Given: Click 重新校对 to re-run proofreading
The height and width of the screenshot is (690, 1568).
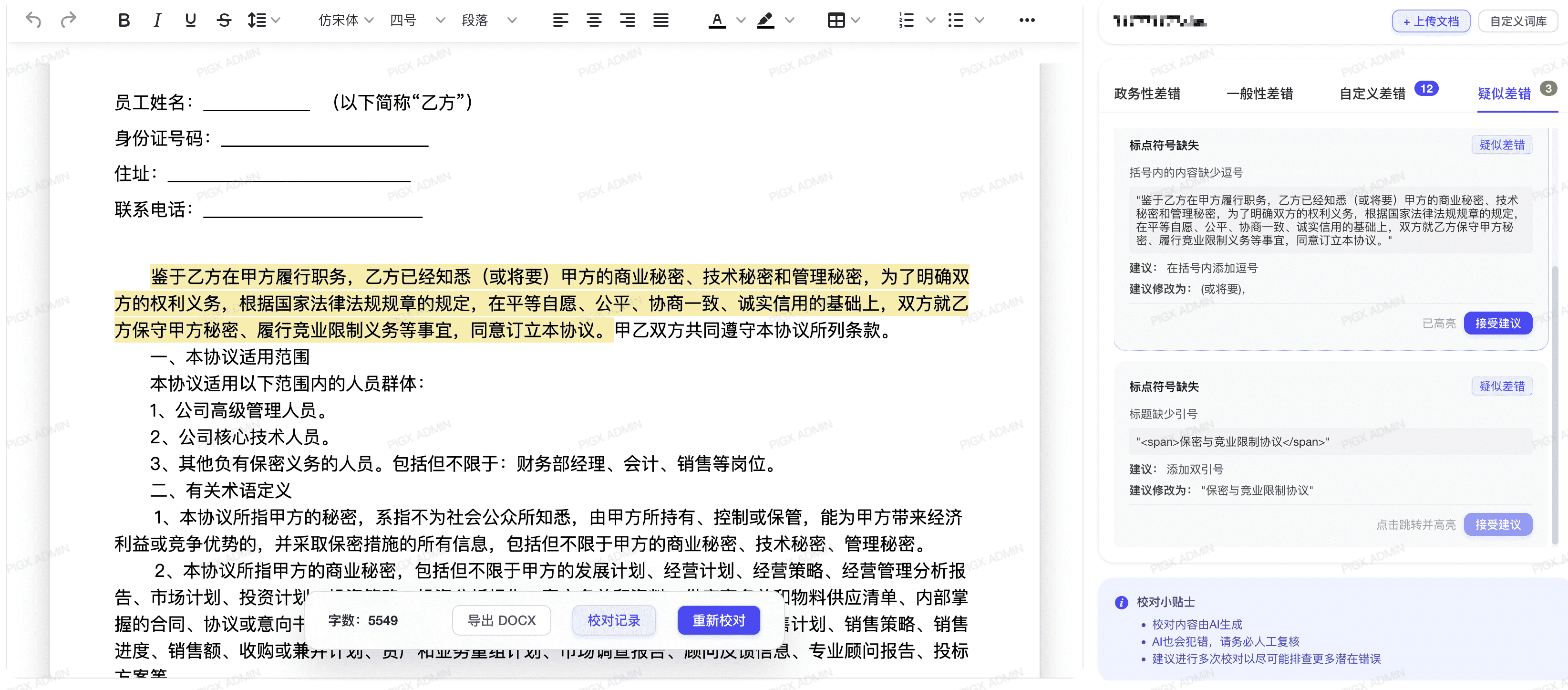Looking at the screenshot, I should 719,621.
